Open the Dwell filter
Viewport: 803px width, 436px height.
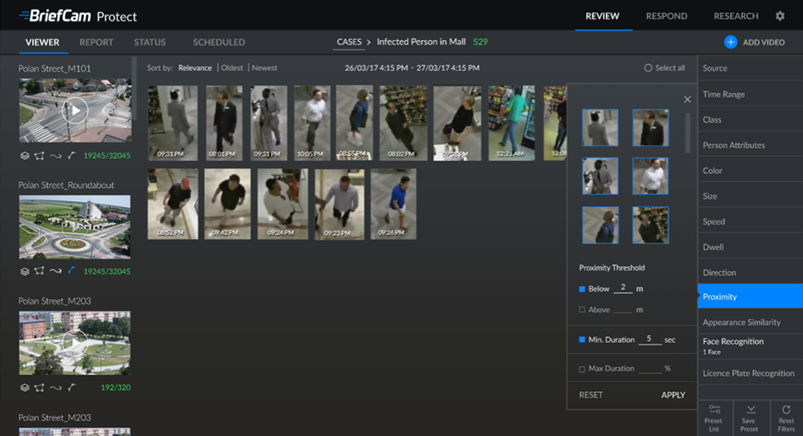(750, 247)
